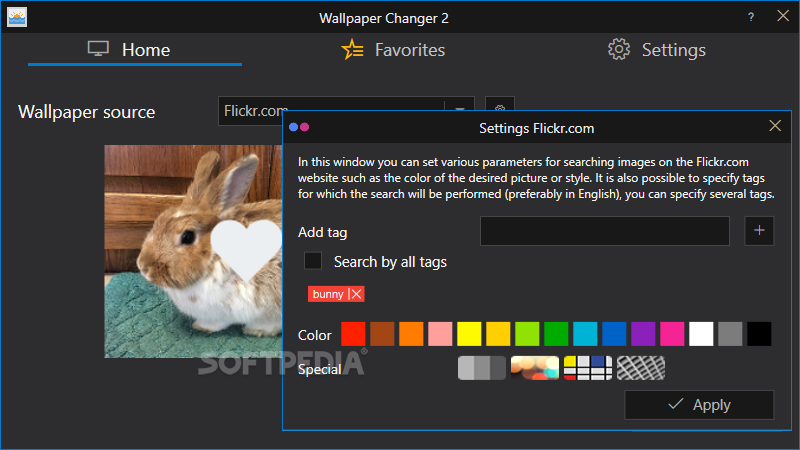
Task: Switch to the Favorites tab
Action: (393, 50)
